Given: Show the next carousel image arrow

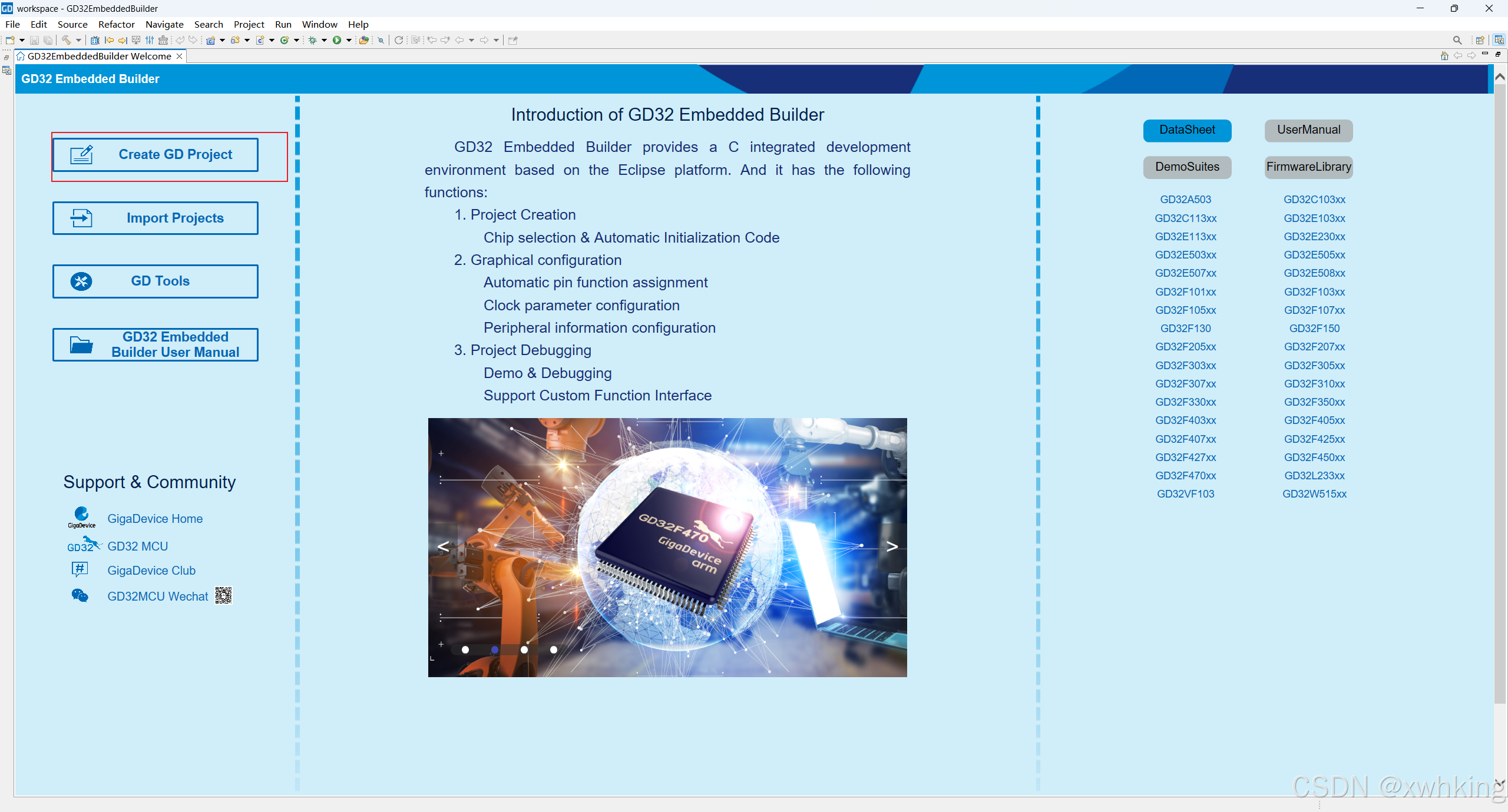Looking at the screenshot, I should click(x=892, y=546).
